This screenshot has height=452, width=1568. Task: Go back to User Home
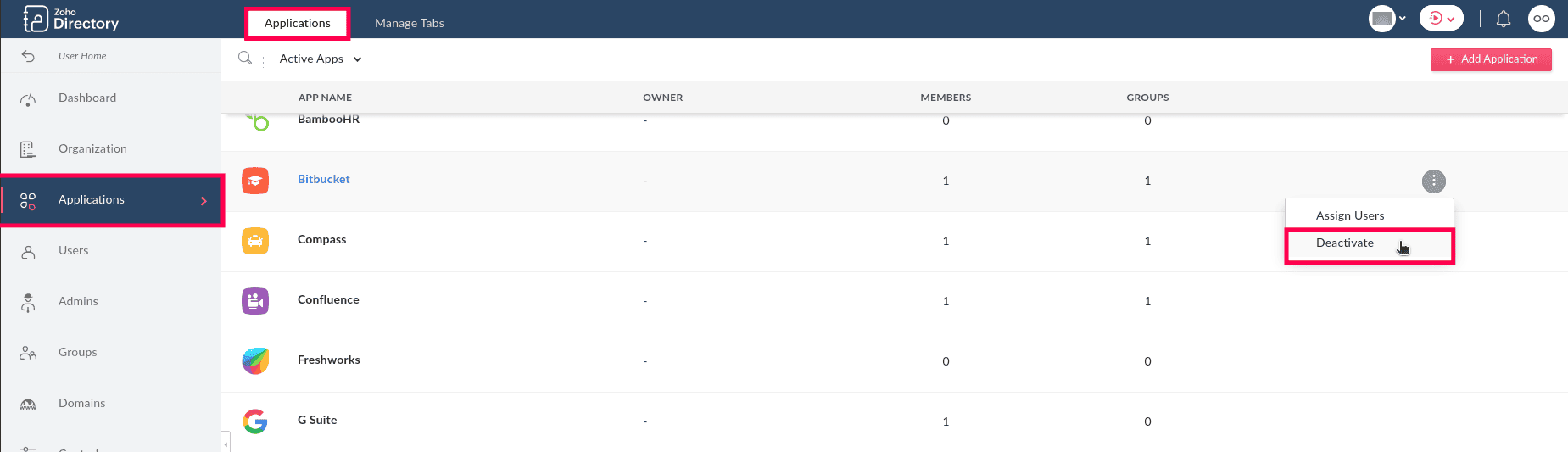(x=82, y=56)
